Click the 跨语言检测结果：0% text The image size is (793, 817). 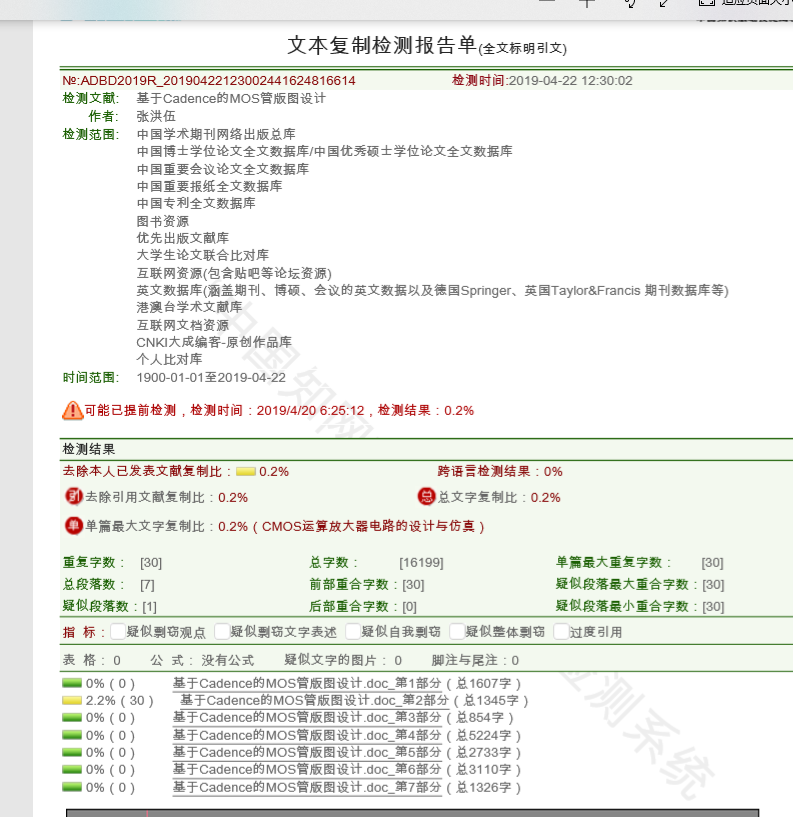[500, 472]
